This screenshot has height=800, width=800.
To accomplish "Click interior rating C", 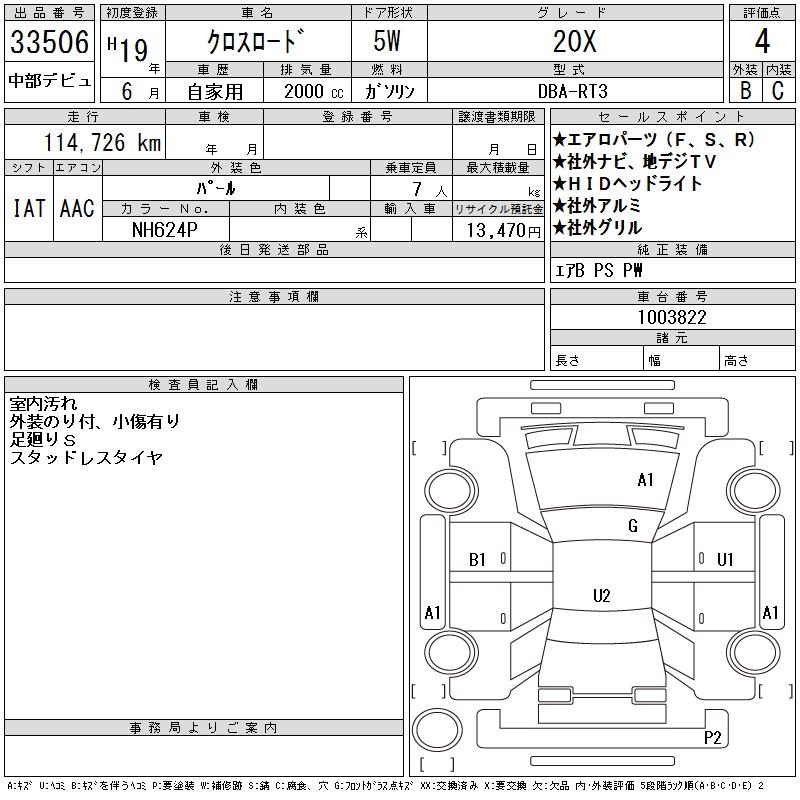I will 778,90.
